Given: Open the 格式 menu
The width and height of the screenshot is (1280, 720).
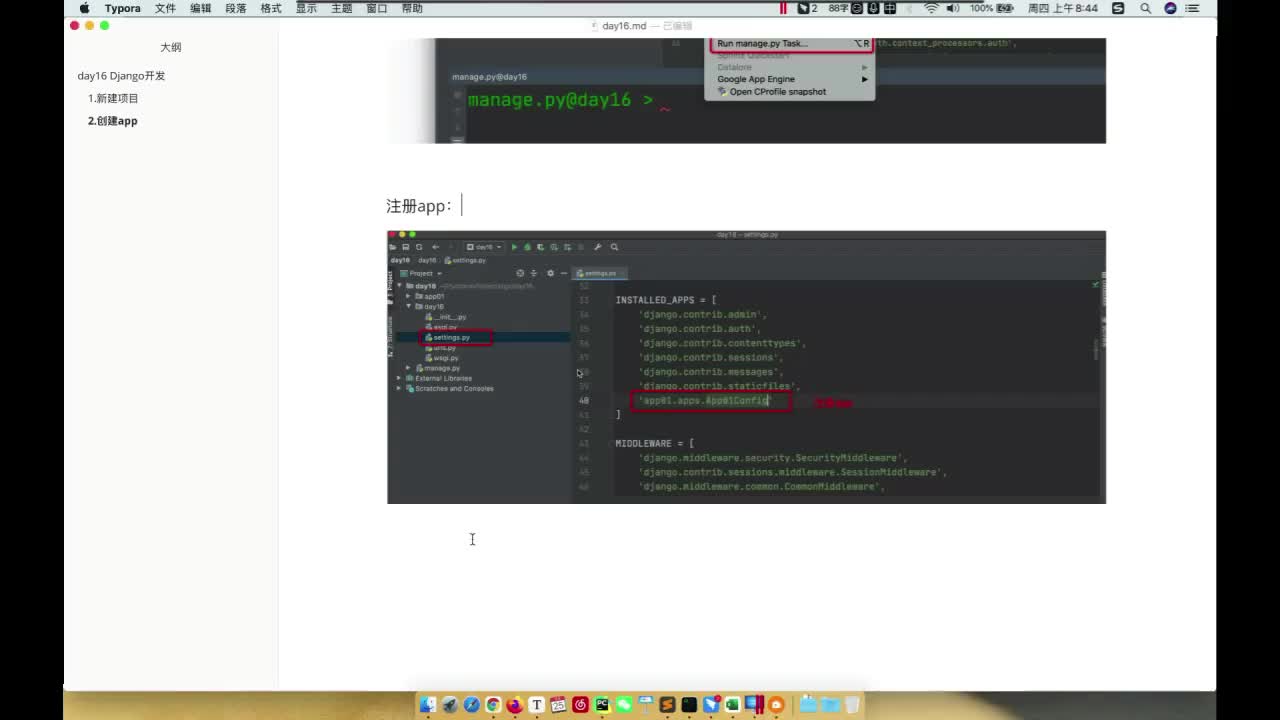Looking at the screenshot, I should (x=271, y=8).
